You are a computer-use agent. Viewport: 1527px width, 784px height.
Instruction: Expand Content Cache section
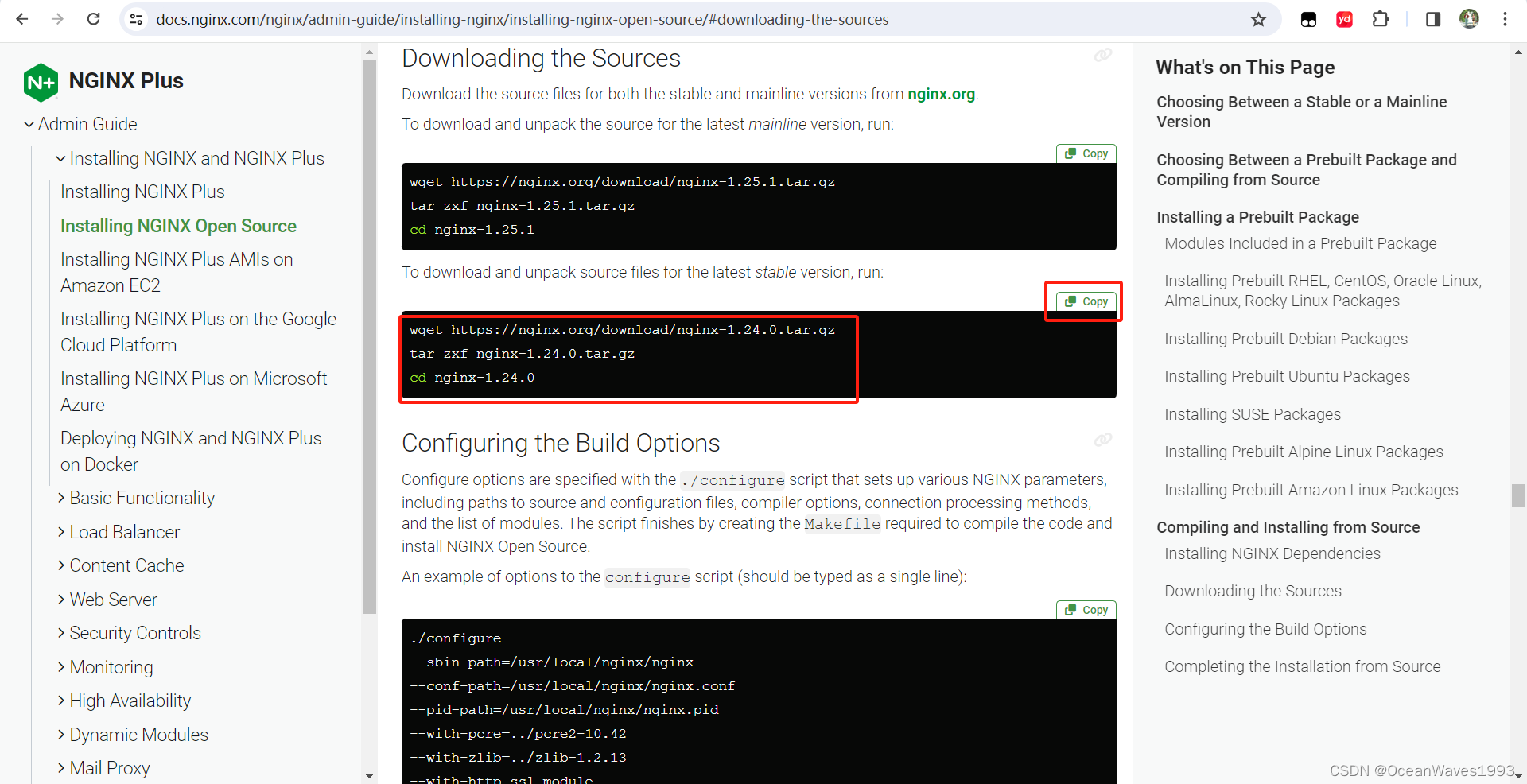click(61, 565)
